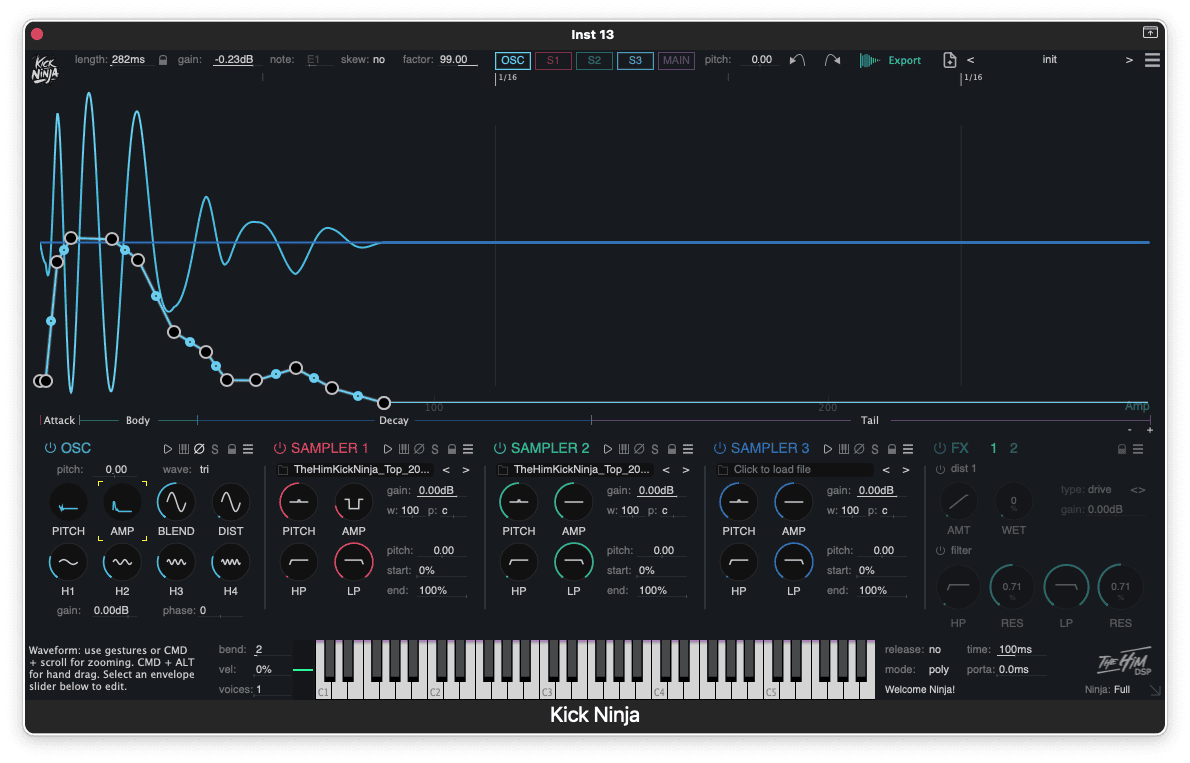Click the Export waveform icon
1190x763 pixels.
[x=869, y=60]
